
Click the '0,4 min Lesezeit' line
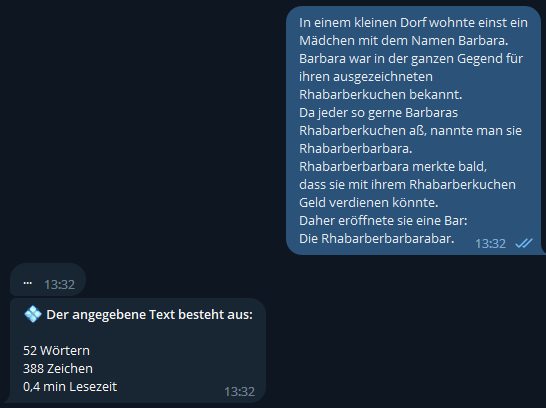pos(70,387)
